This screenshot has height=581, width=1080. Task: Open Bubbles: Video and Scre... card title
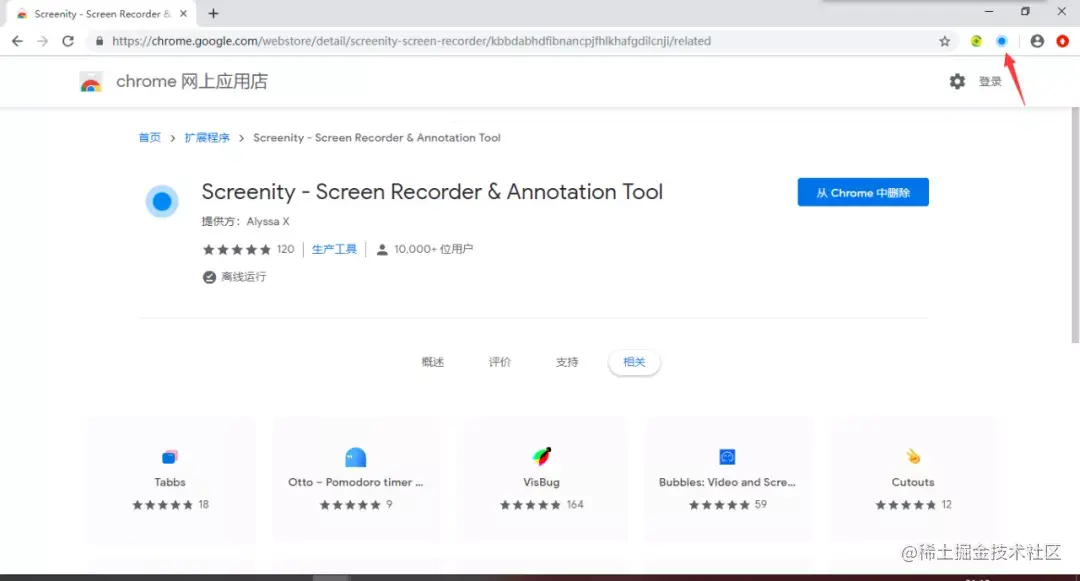click(x=727, y=483)
